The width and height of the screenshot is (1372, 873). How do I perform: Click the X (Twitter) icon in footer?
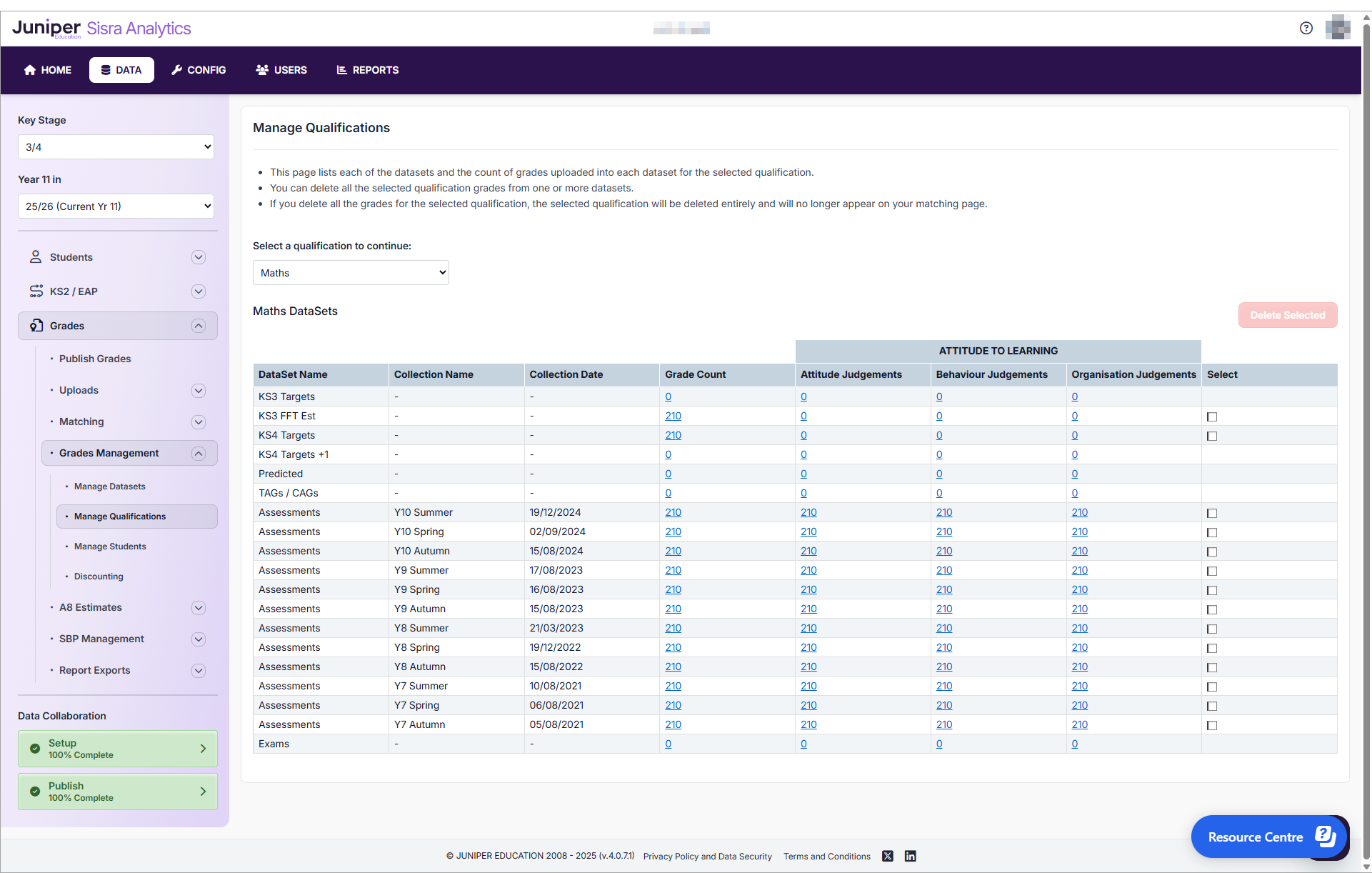(887, 856)
